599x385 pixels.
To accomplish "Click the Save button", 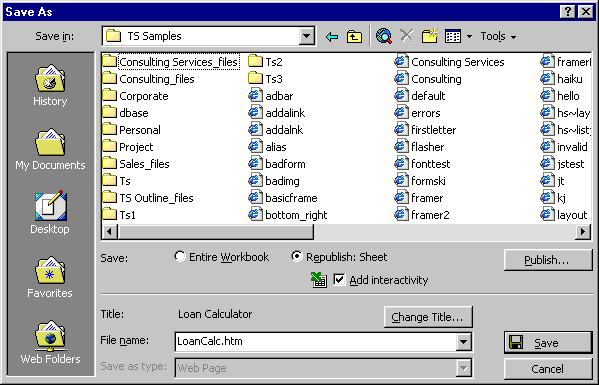I will [548, 343].
